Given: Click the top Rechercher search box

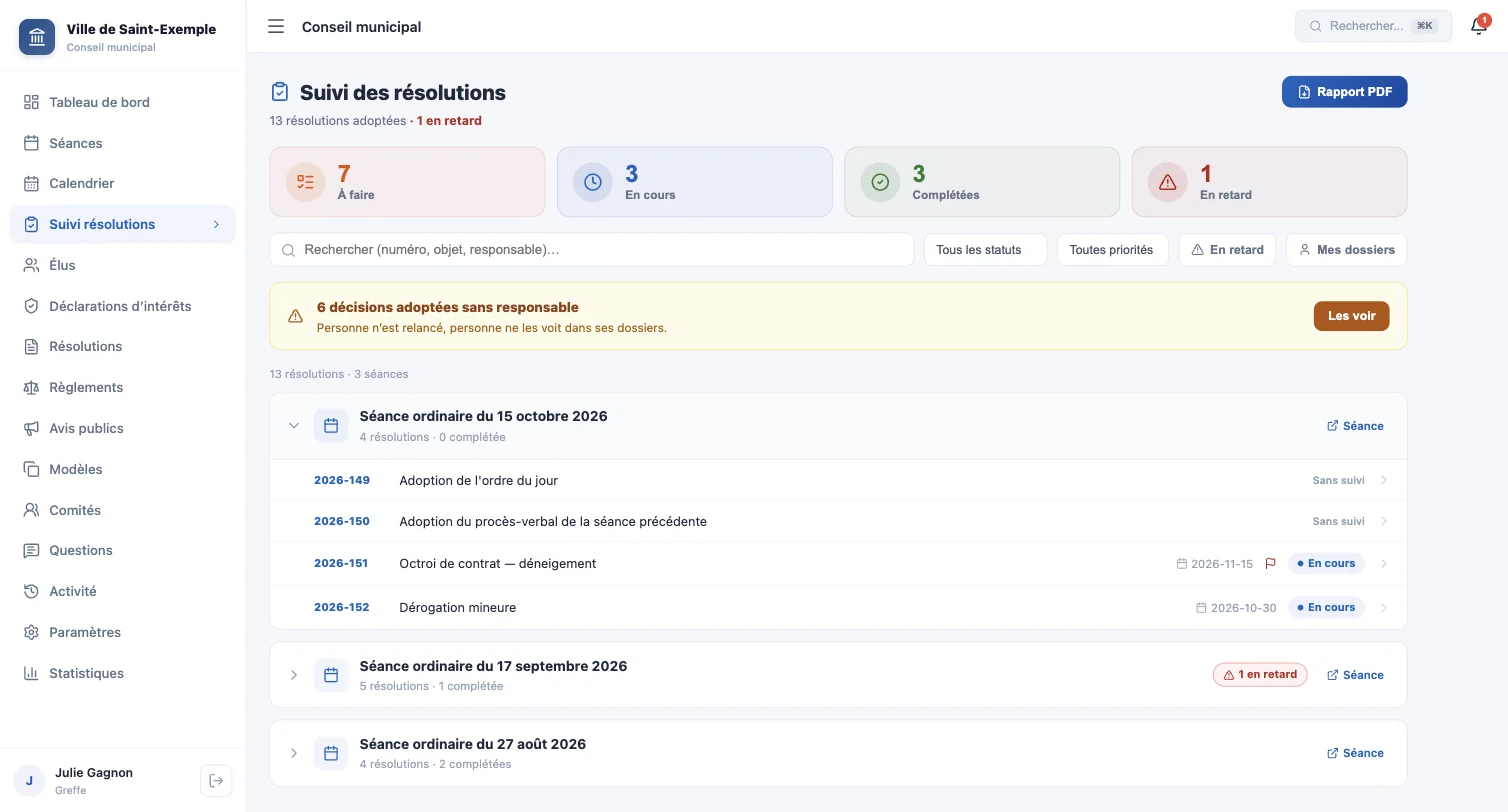Looking at the screenshot, I should (1373, 26).
